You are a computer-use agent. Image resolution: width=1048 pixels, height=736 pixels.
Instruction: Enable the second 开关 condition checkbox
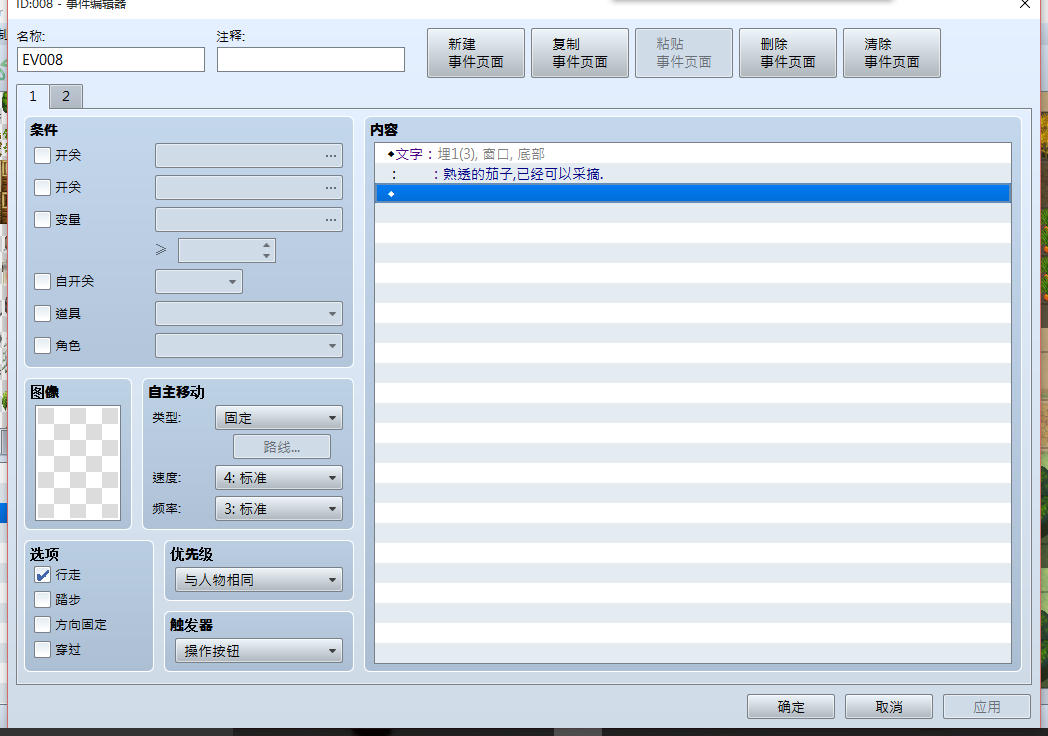pos(42,187)
